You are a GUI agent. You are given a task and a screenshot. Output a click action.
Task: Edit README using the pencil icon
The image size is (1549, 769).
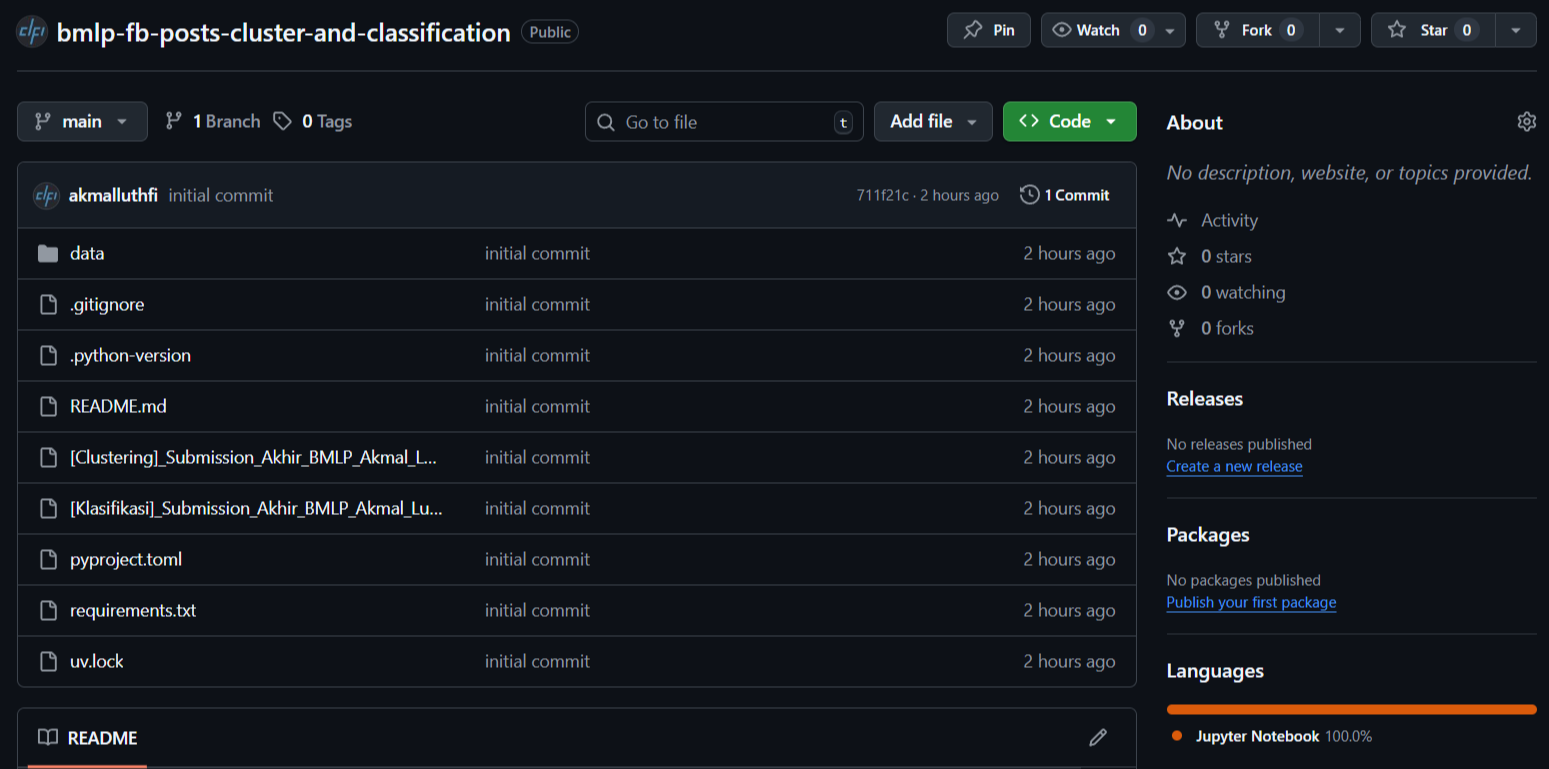click(1097, 737)
